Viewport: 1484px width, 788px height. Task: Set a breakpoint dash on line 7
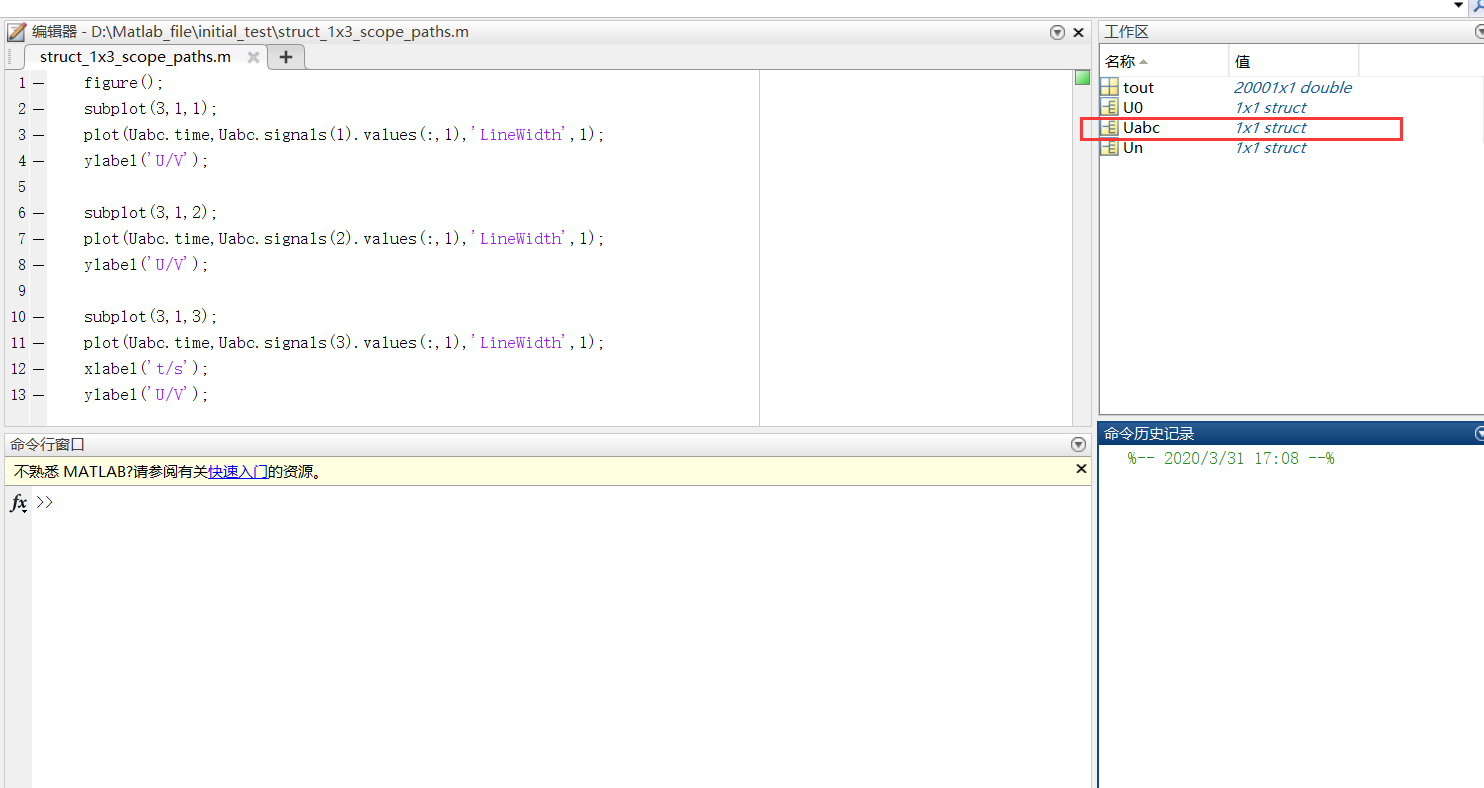click(38, 239)
